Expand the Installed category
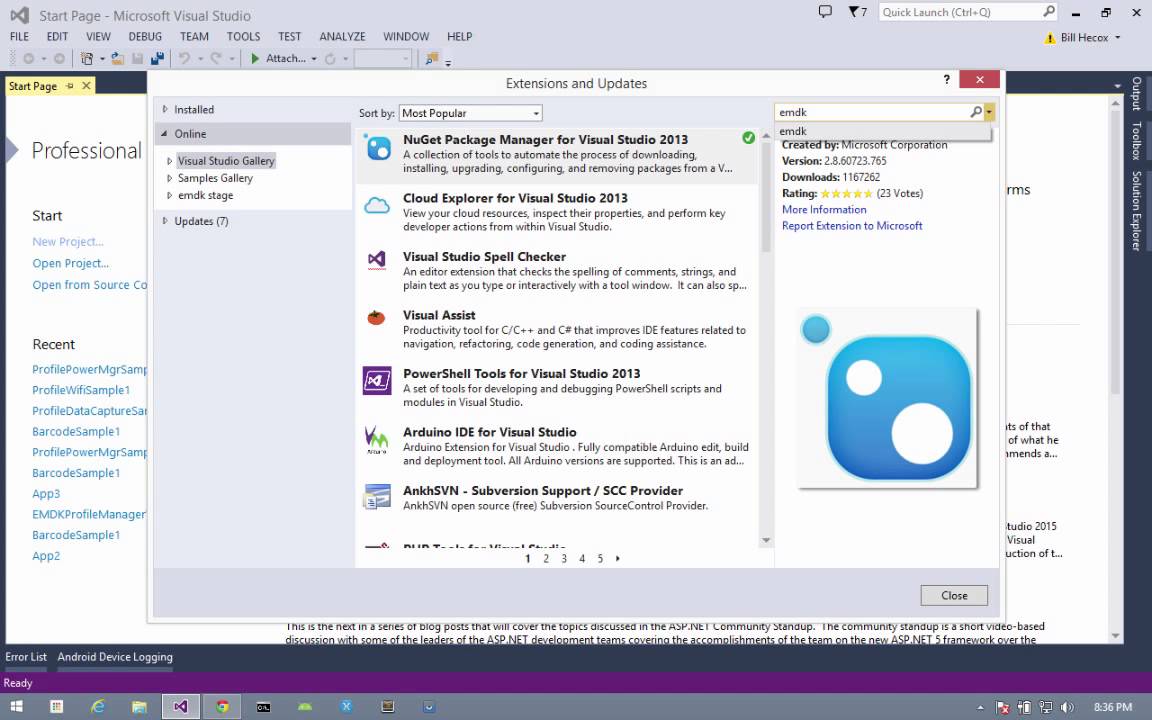This screenshot has width=1152, height=720. (x=165, y=109)
